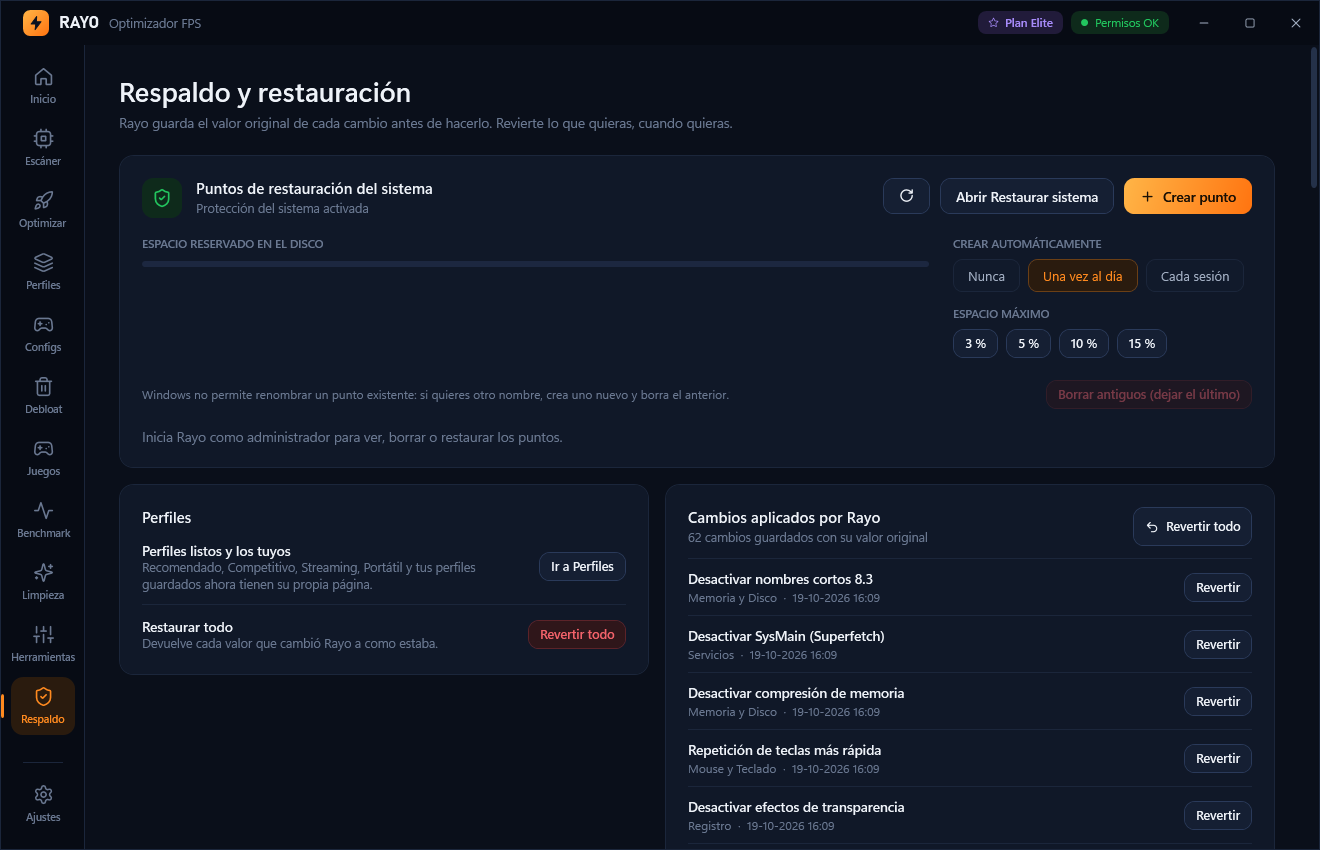Set maximum space to 10 %

click(1084, 343)
